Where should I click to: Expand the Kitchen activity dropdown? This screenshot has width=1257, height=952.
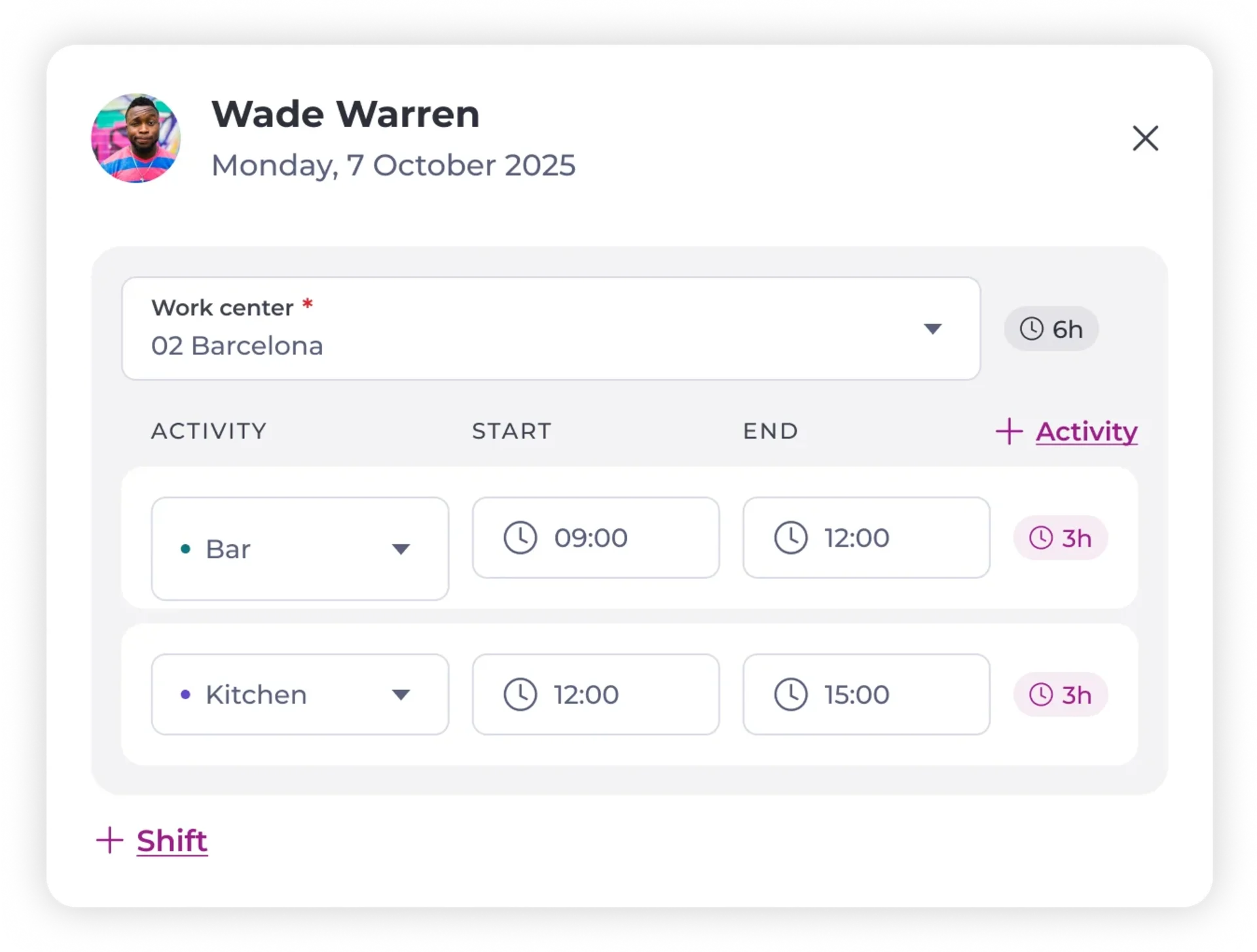pyautogui.click(x=300, y=694)
